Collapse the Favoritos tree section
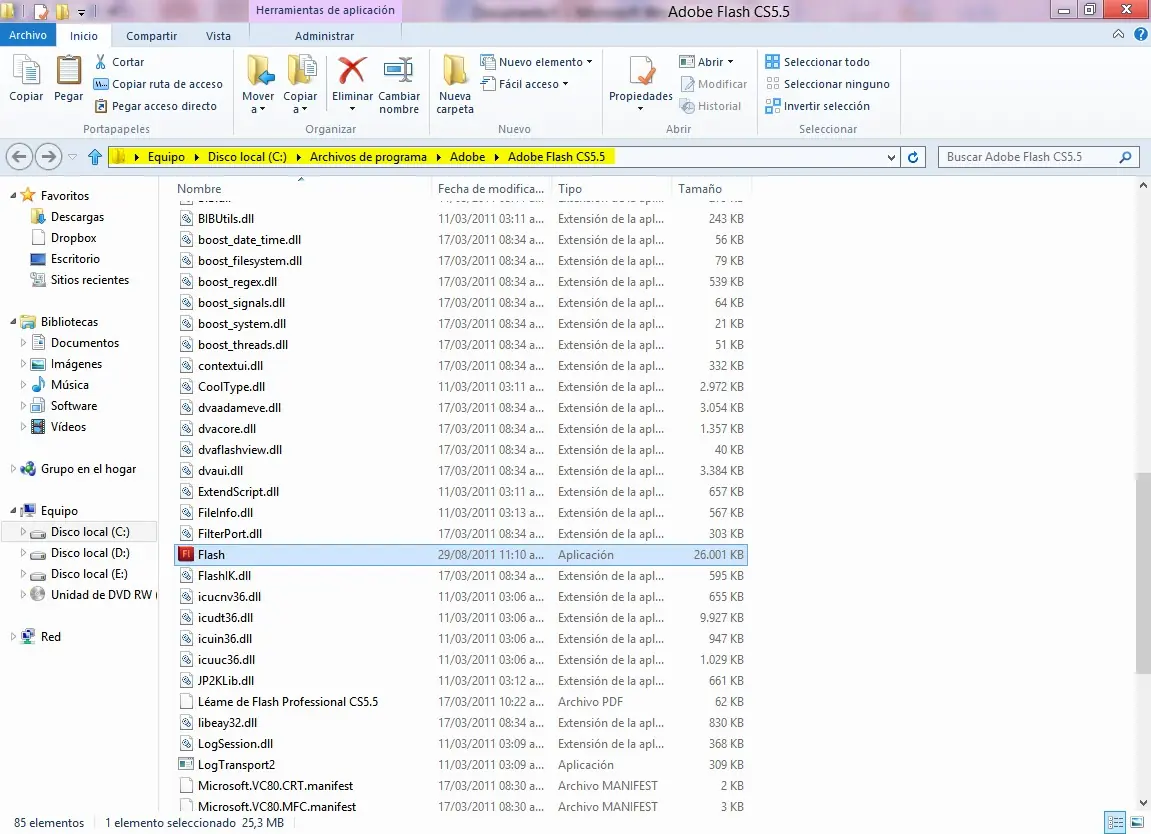This screenshot has height=834, width=1151. pyautogui.click(x=12, y=196)
